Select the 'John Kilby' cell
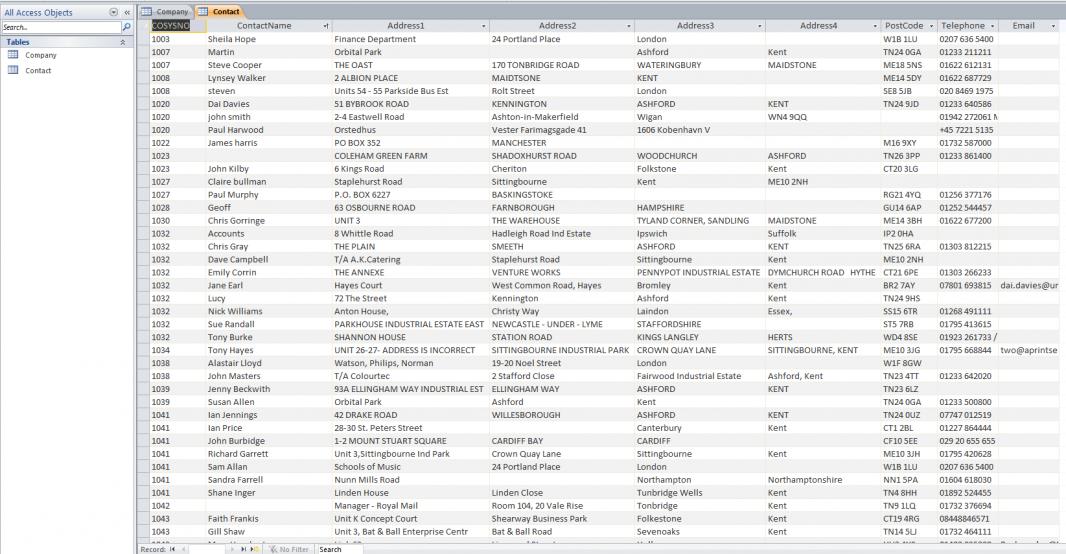Viewport: 1066px width, 554px height. 268,169
